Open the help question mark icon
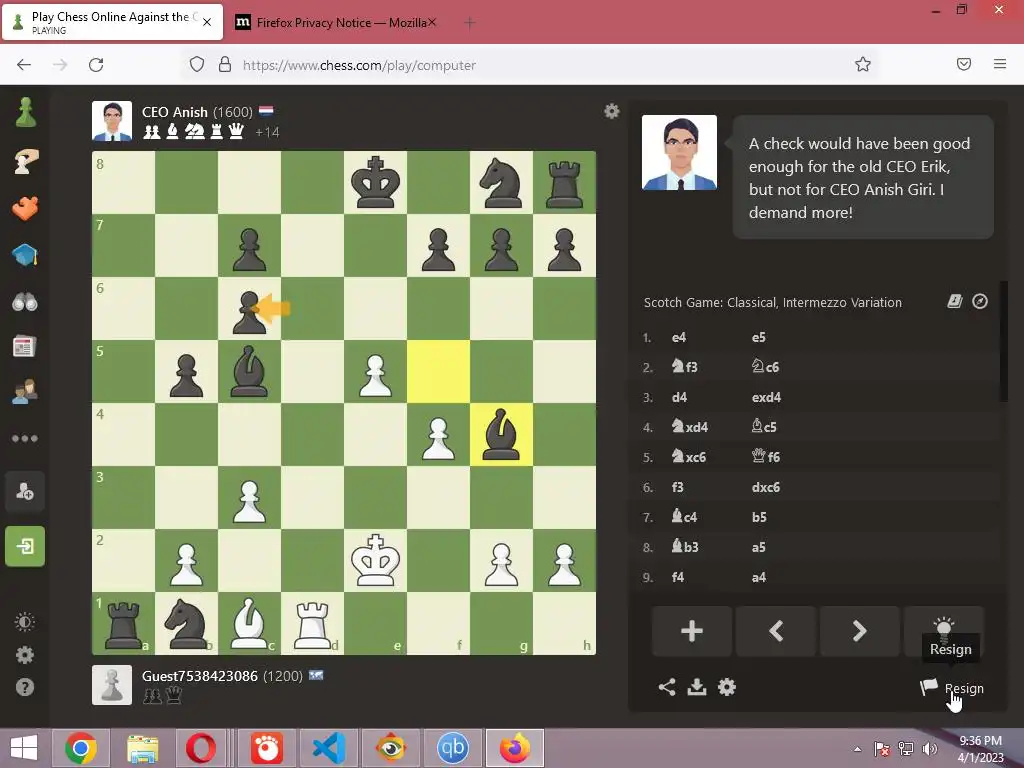 click(25, 687)
